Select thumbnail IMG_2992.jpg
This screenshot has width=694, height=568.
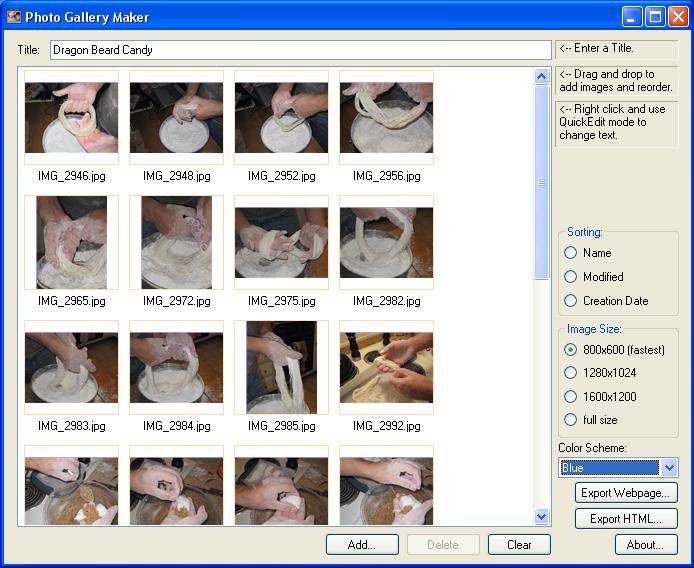pyautogui.click(x=386, y=367)
